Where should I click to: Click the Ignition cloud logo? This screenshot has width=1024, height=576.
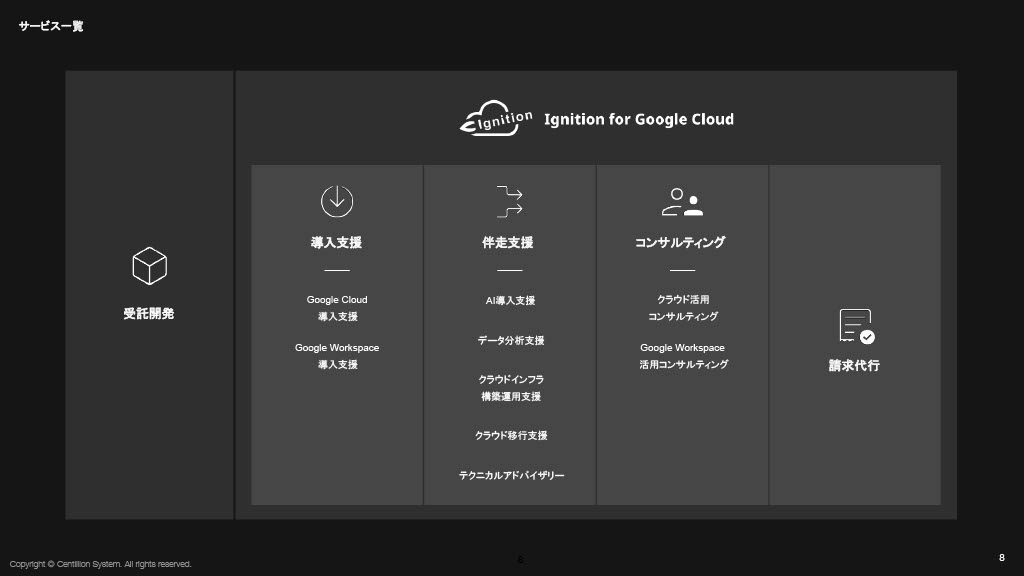(x=497, y=118)
